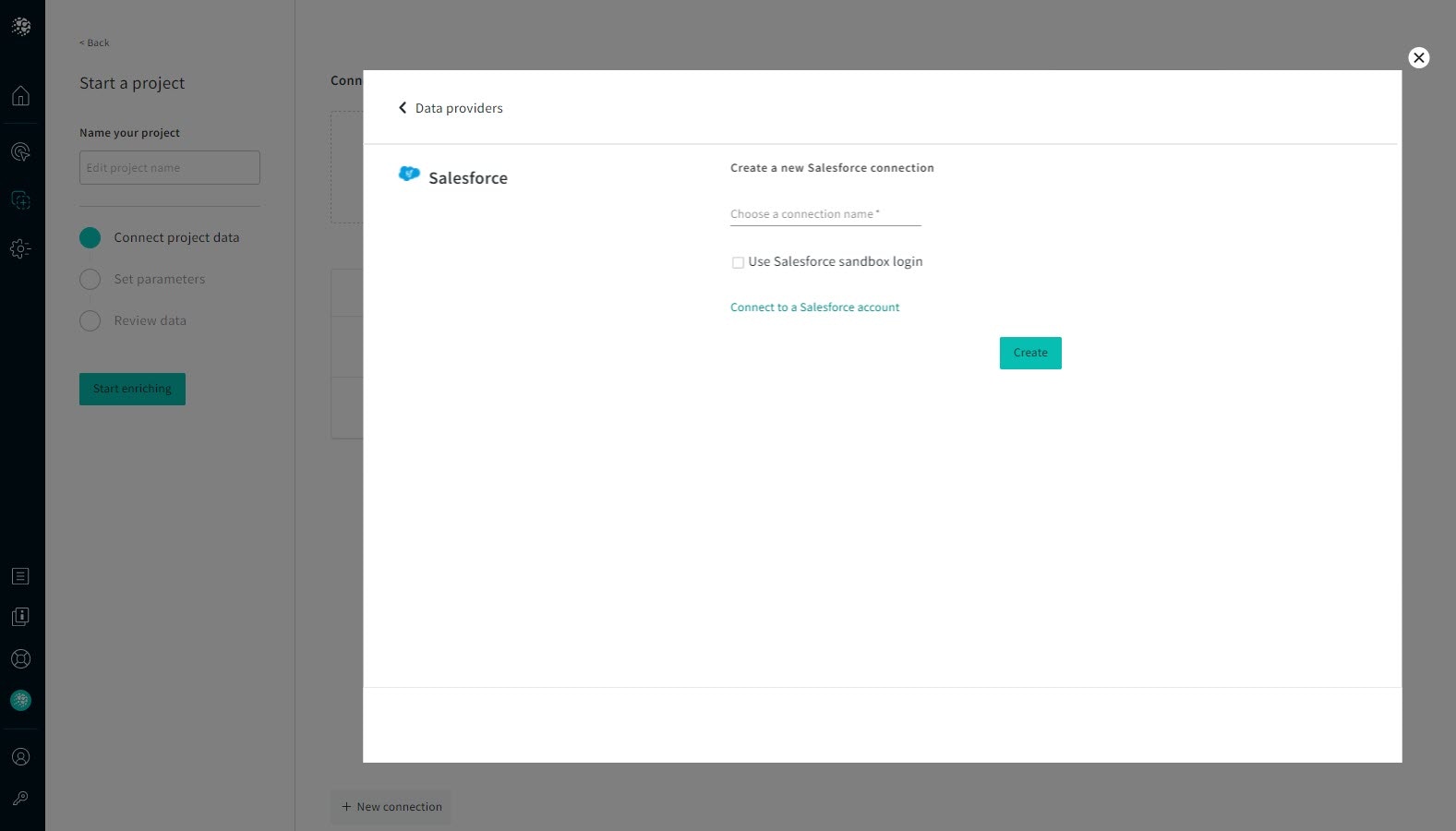Click the '+ New connection' button
This screenshot has width=1456, height=831.
point(391,807)
